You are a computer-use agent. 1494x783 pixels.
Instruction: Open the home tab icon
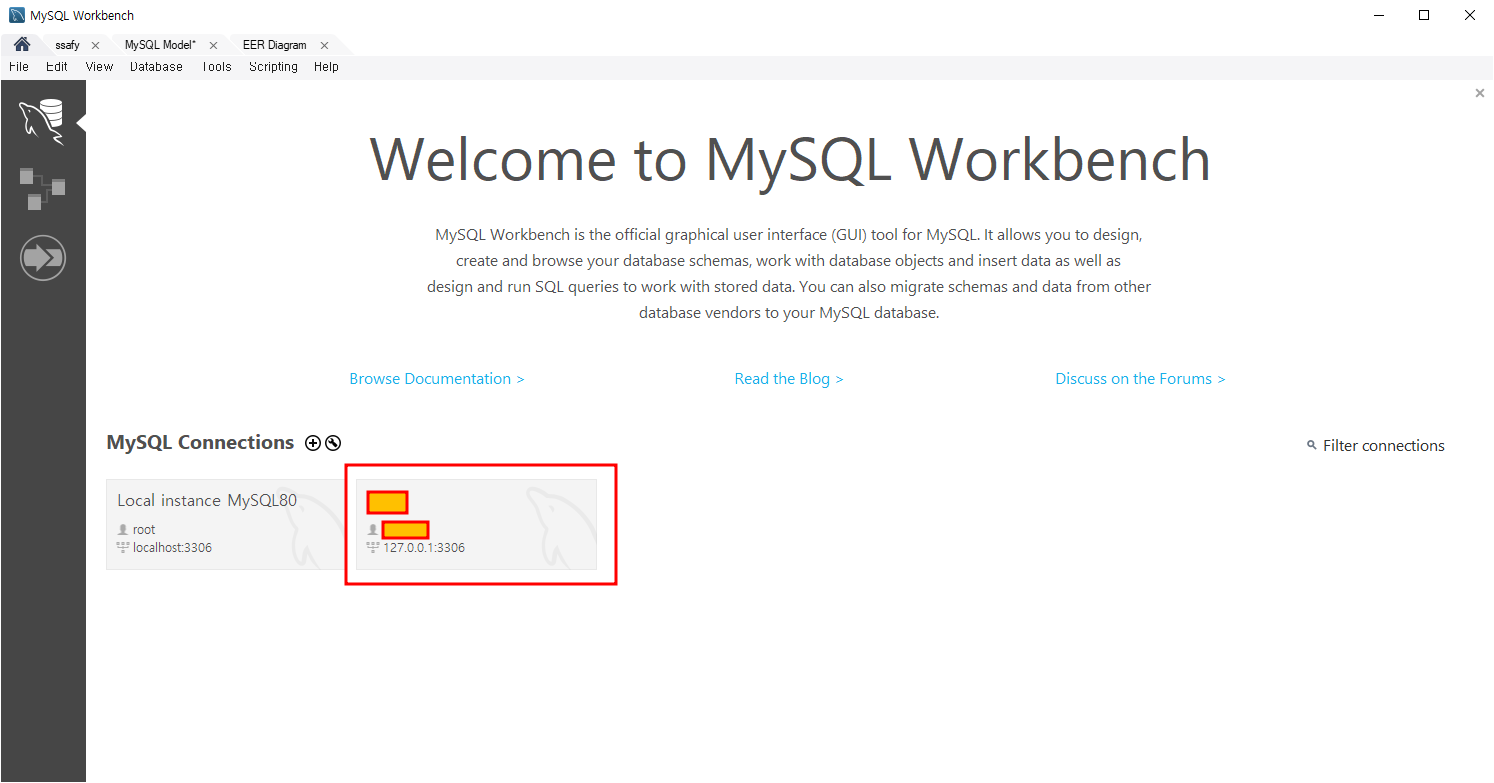tap(21, 45)
